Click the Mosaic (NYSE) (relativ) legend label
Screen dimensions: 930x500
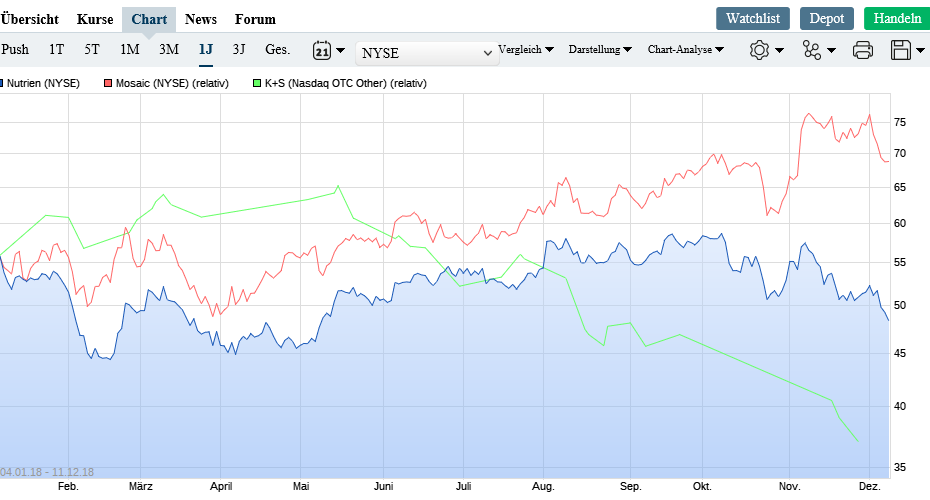point(172,84)
